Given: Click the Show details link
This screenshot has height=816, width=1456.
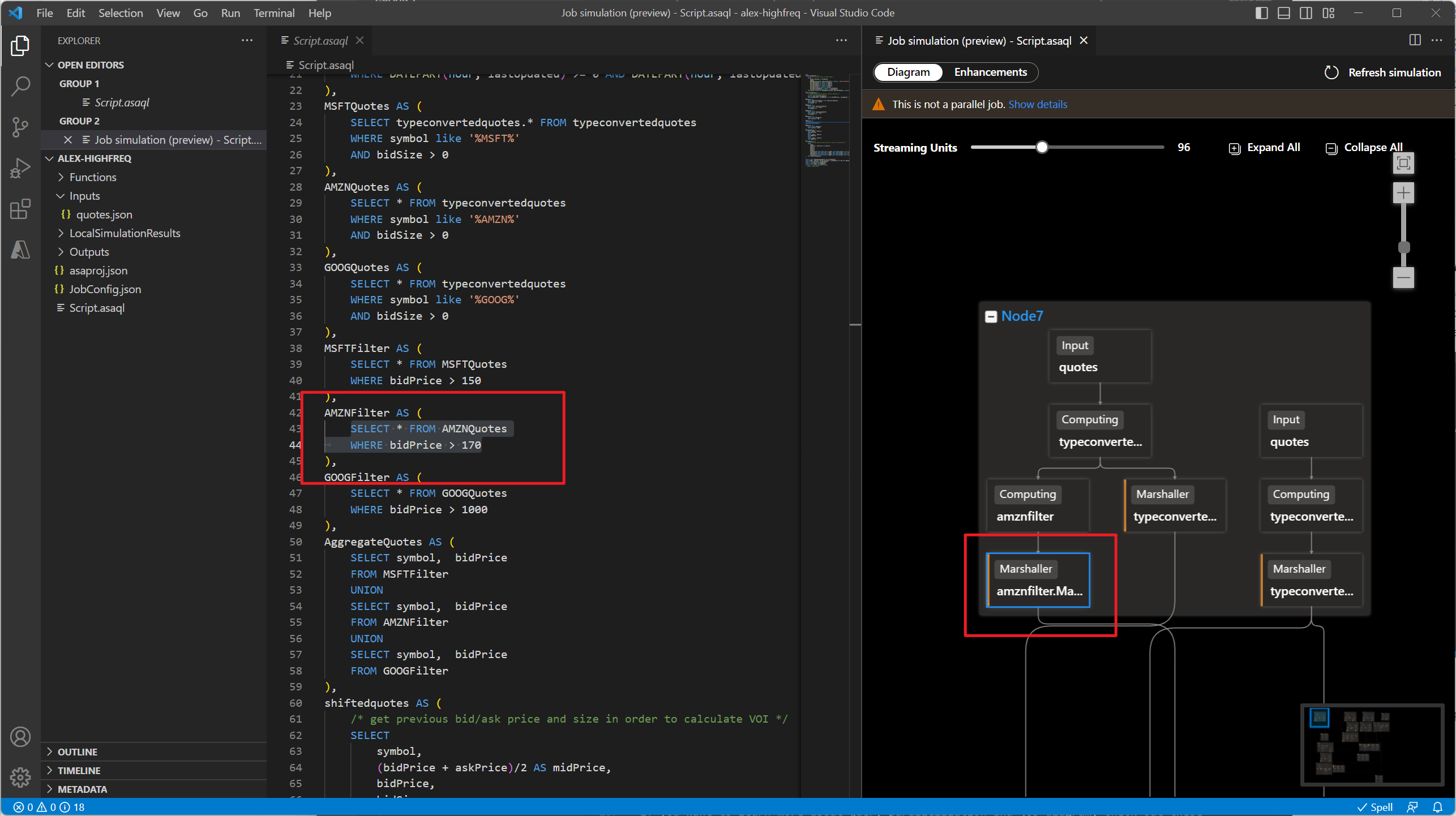Looking at the screenshot, I should coord(1037,104).
